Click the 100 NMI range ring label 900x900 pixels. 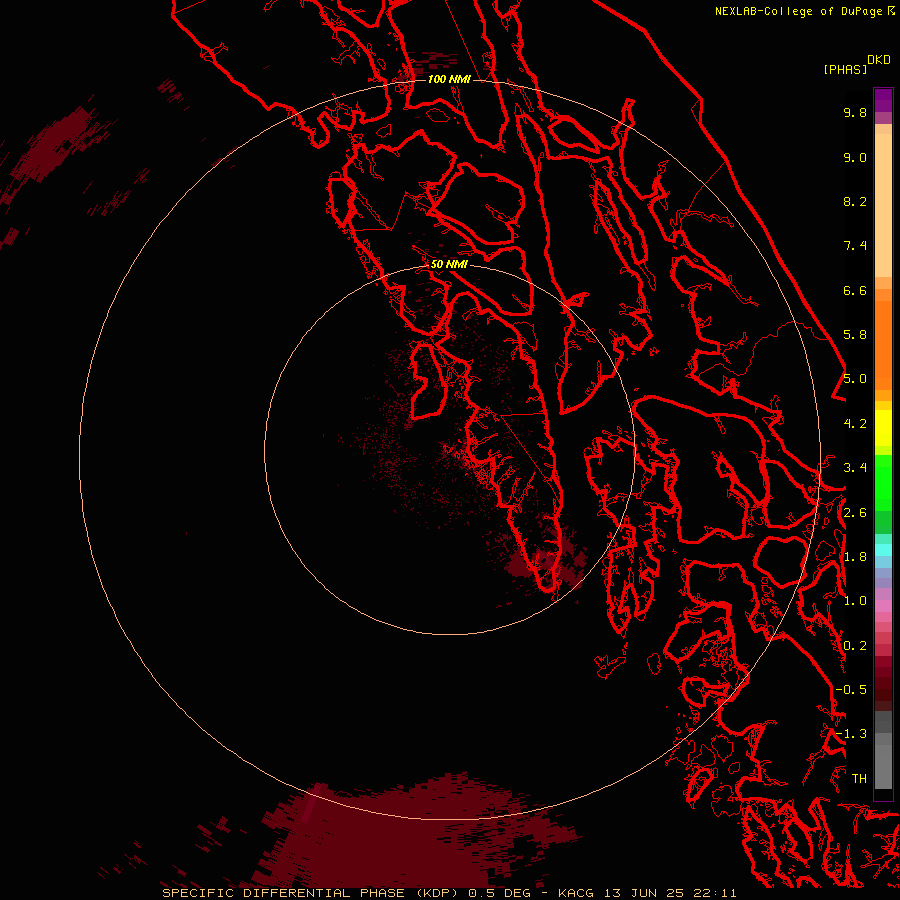[449, 79]
